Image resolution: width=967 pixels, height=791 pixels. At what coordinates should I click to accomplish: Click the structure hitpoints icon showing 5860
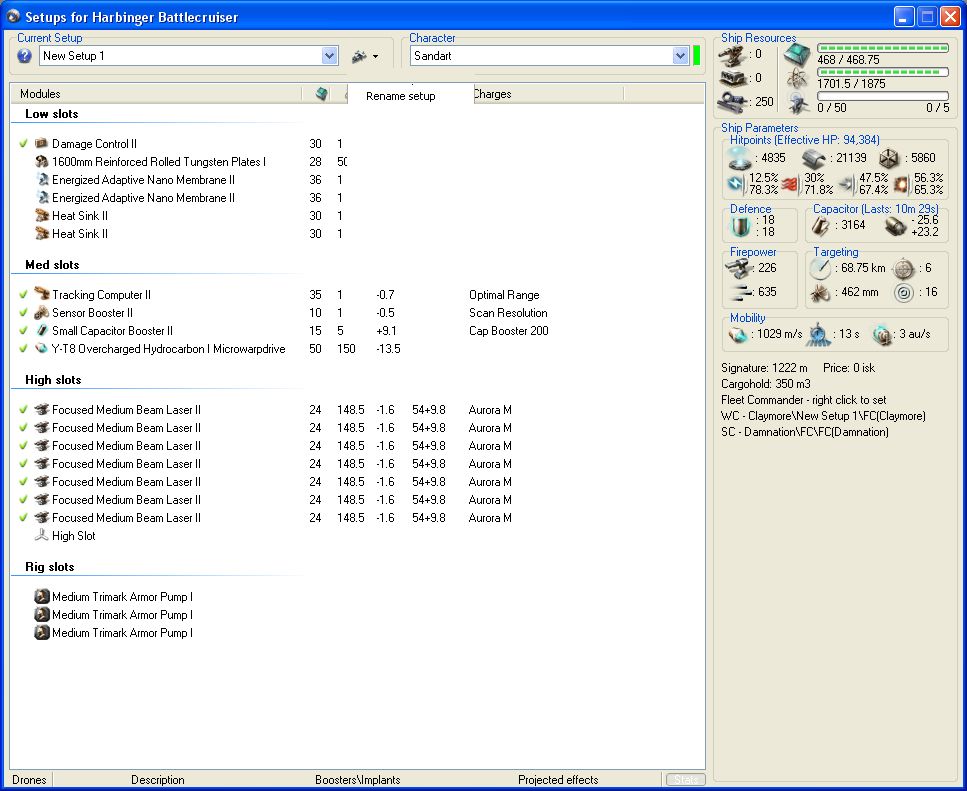click(889, 158)
